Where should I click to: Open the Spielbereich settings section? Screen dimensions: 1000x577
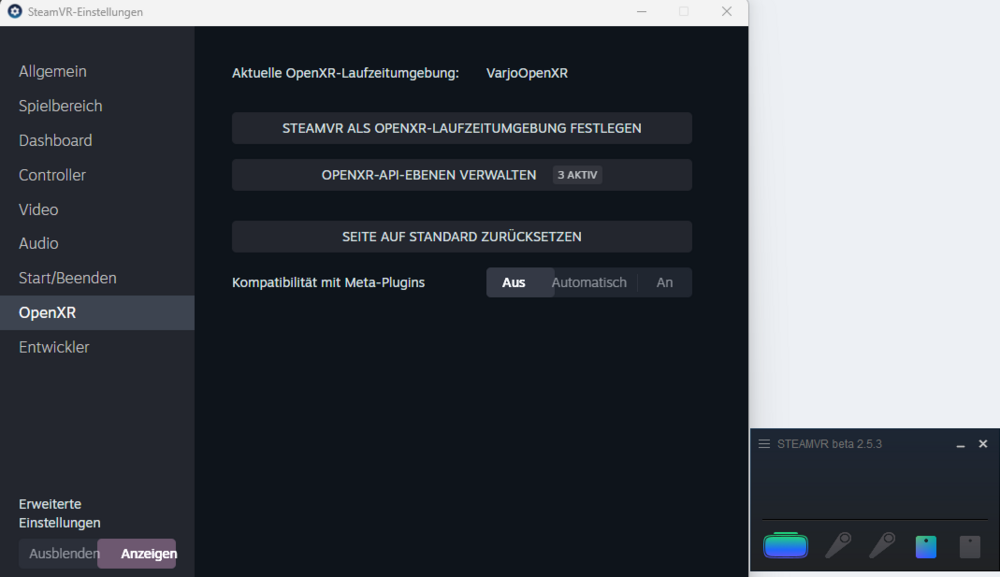pyautogui.click(x=97, y=106)
